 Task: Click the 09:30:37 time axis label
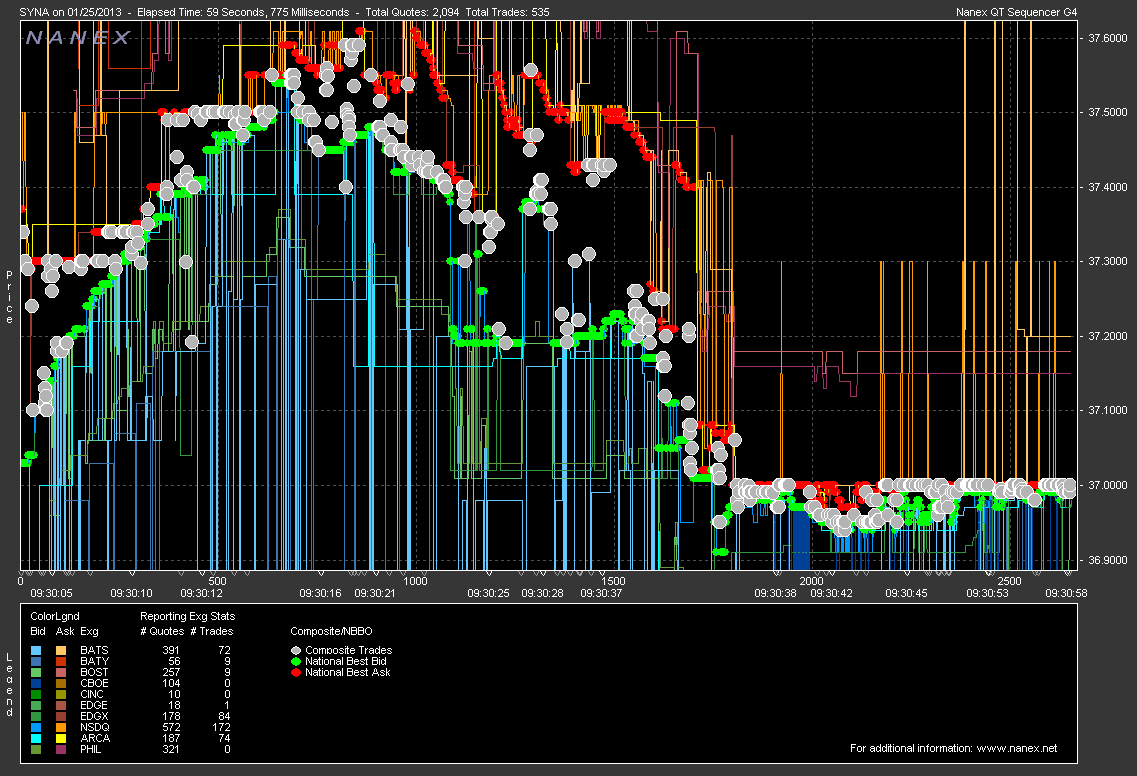click(x=601, y=593)
